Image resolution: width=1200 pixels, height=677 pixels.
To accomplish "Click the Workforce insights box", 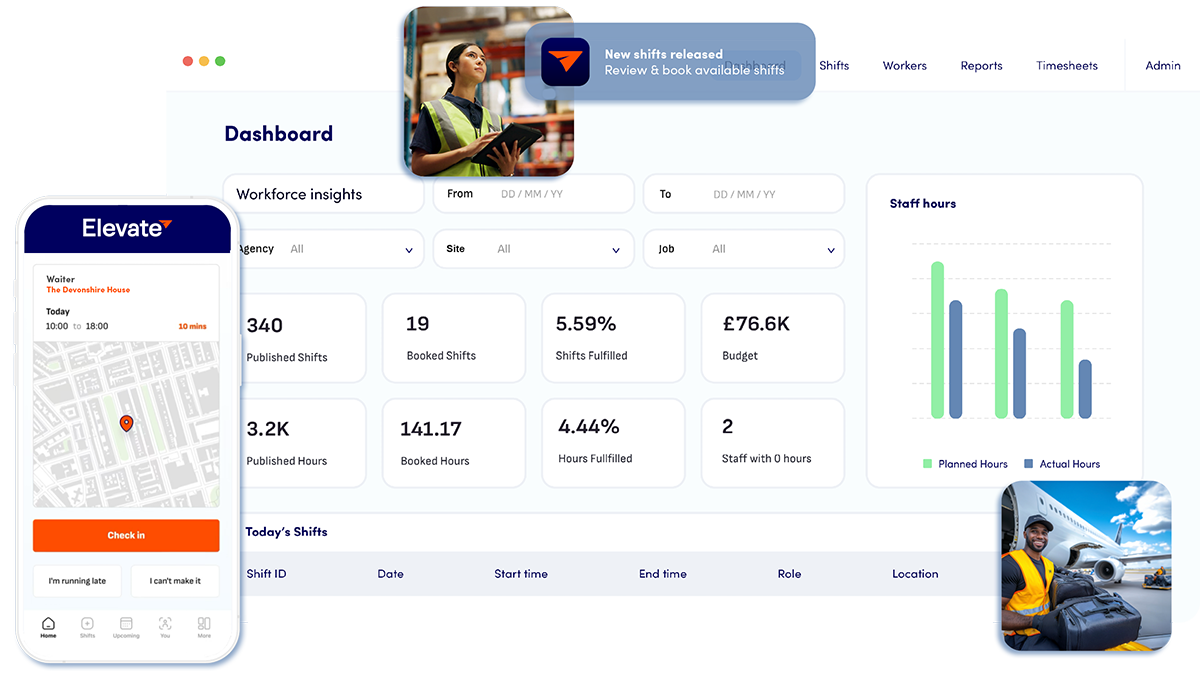I will pos(324,194).
